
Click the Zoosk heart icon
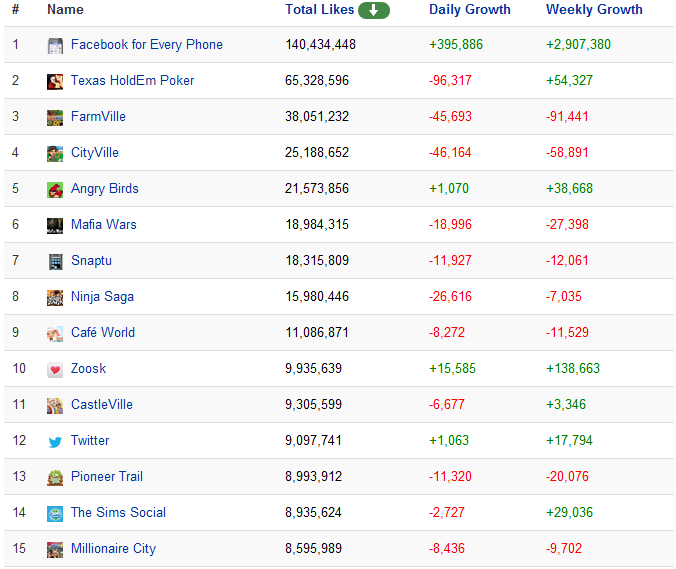point(55,369)
